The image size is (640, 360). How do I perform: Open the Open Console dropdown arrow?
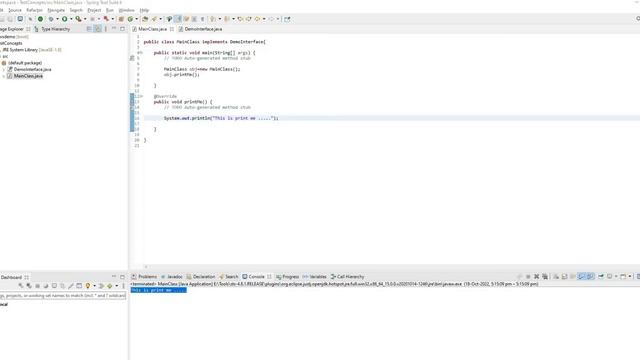(x=630, y=276)
